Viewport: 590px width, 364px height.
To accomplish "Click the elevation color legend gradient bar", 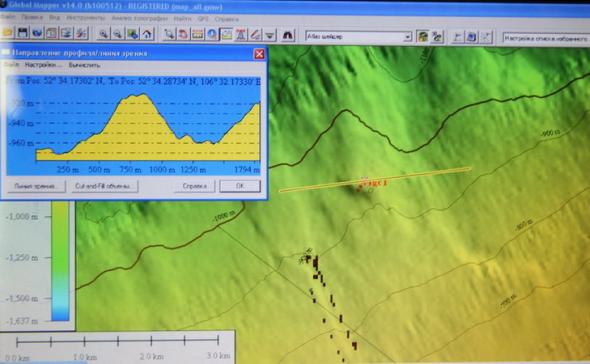I will pos(60,261).
